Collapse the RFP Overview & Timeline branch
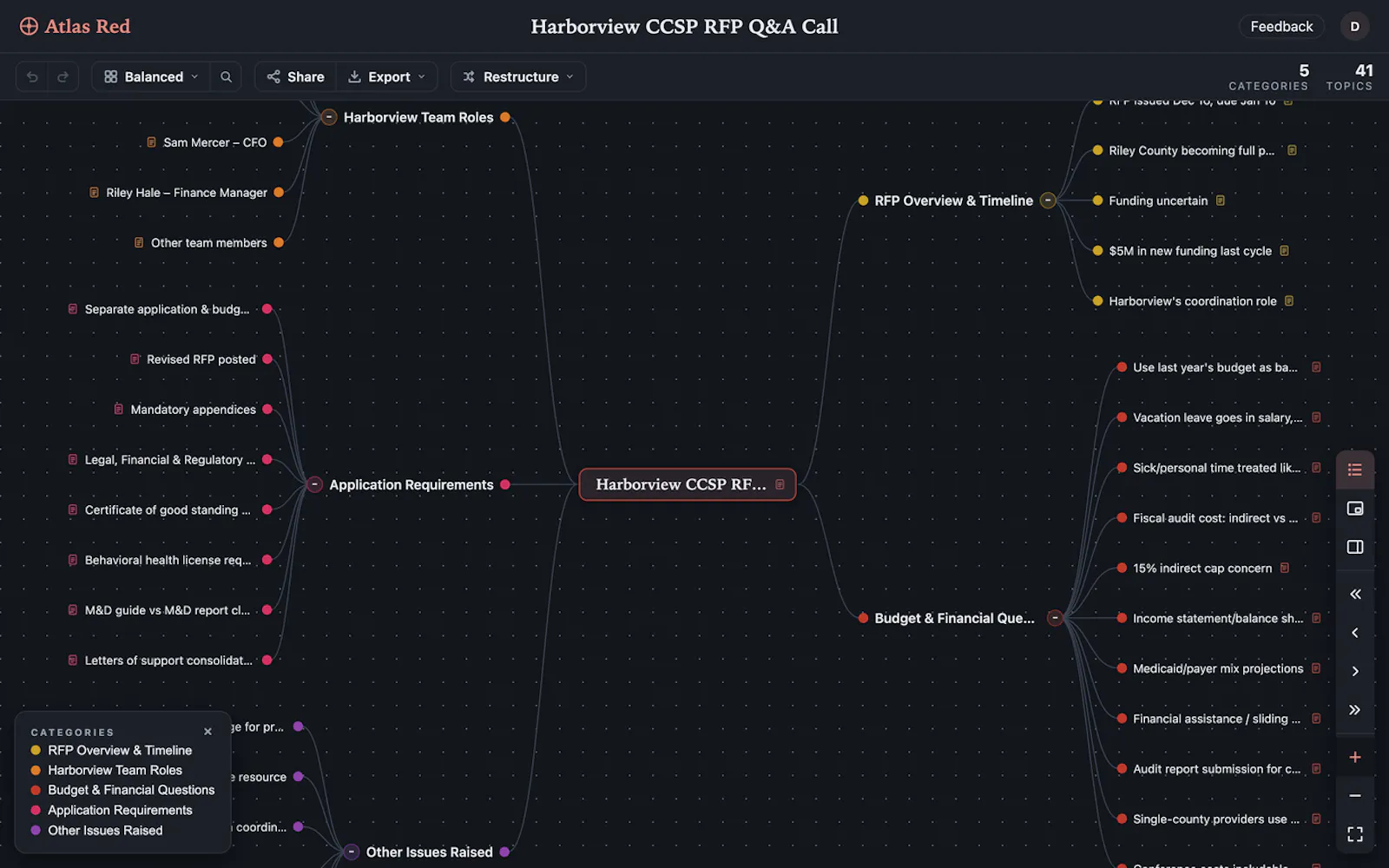This screenshot has width=1389, height=868. 1048,201
